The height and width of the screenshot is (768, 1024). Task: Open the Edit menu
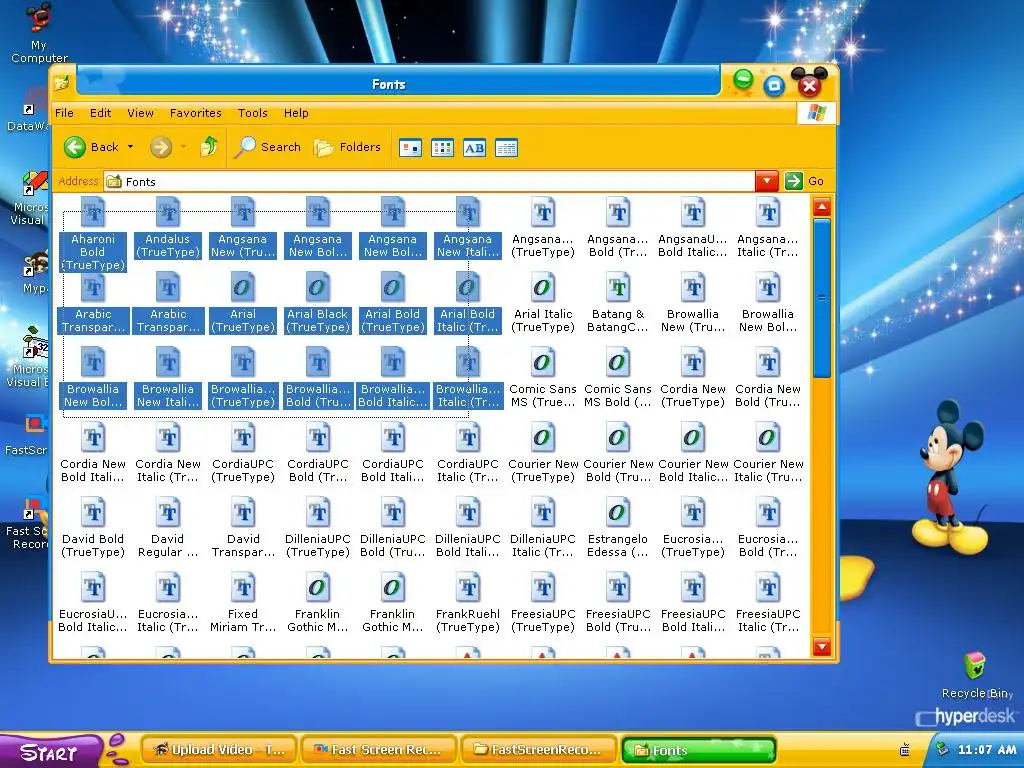pyautogui.click(x=101, y=113)
